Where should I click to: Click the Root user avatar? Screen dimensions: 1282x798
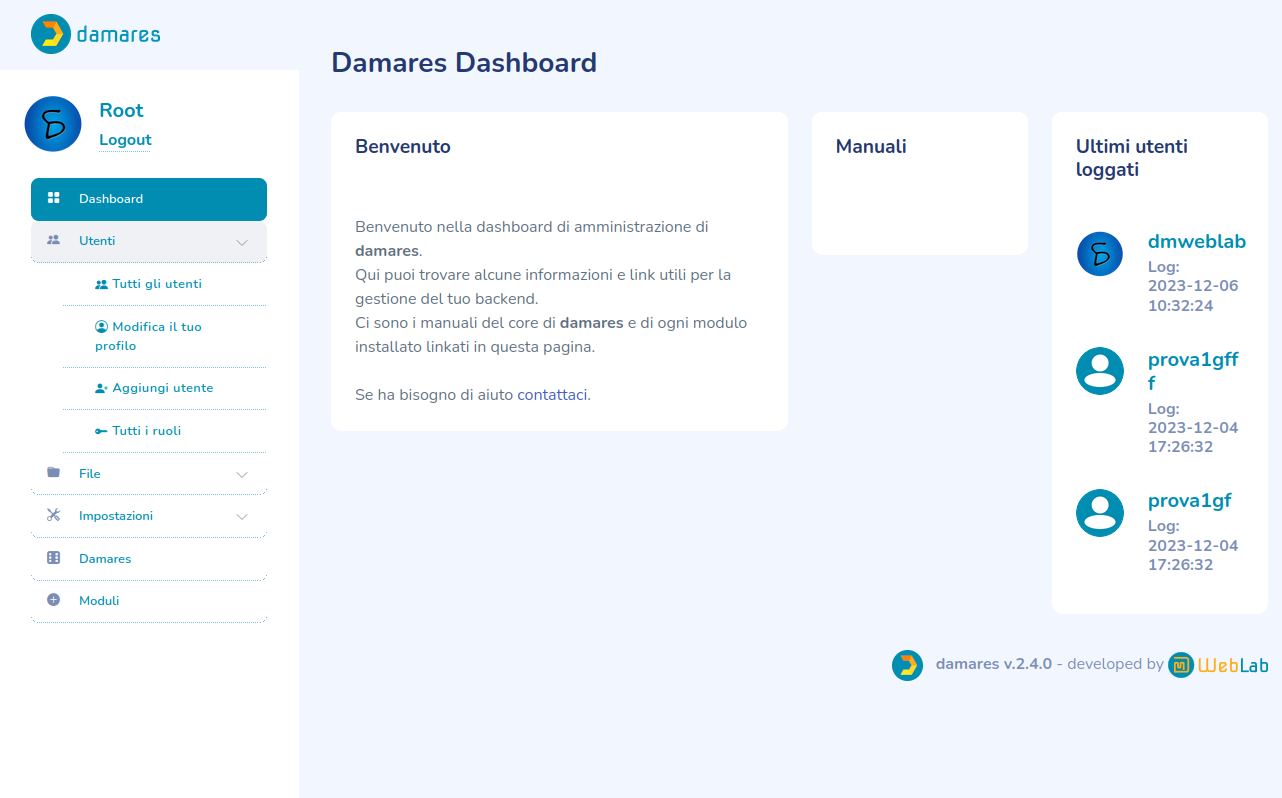[x=53, y=124]
